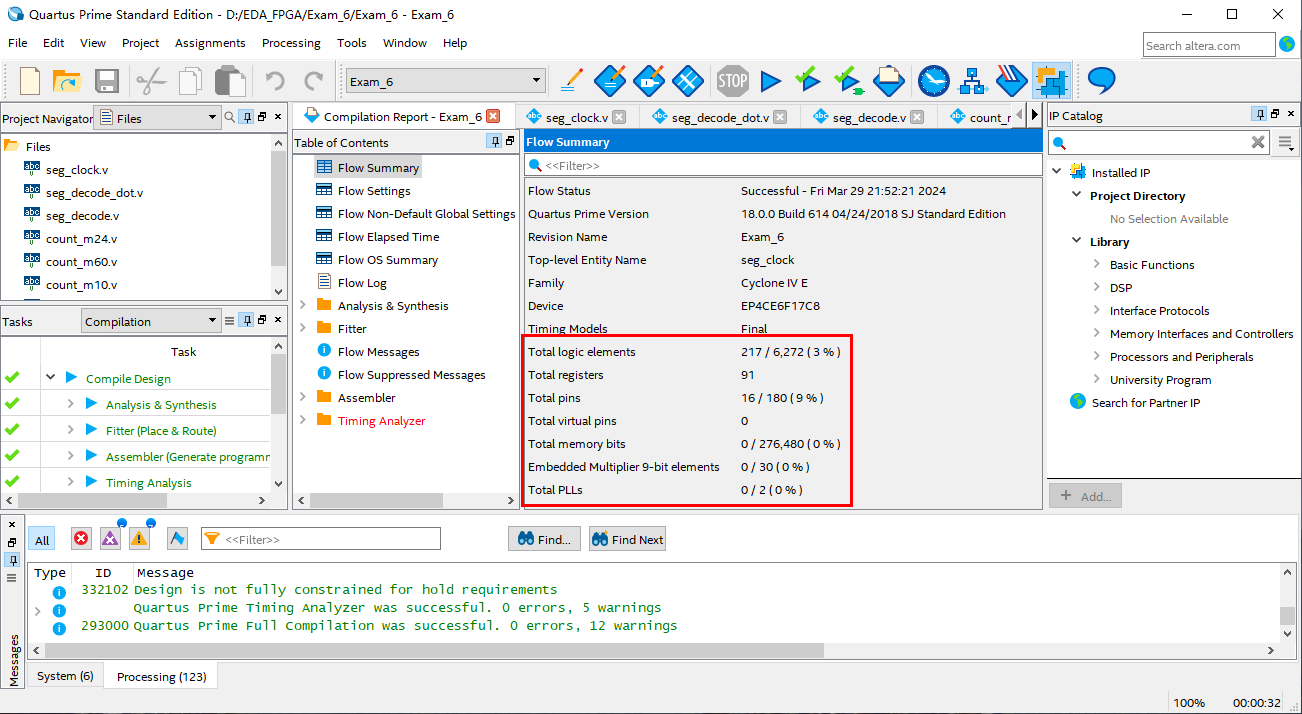Open count_m24.v in Project Navigator
1302x714 pixels.
(81, 238)
